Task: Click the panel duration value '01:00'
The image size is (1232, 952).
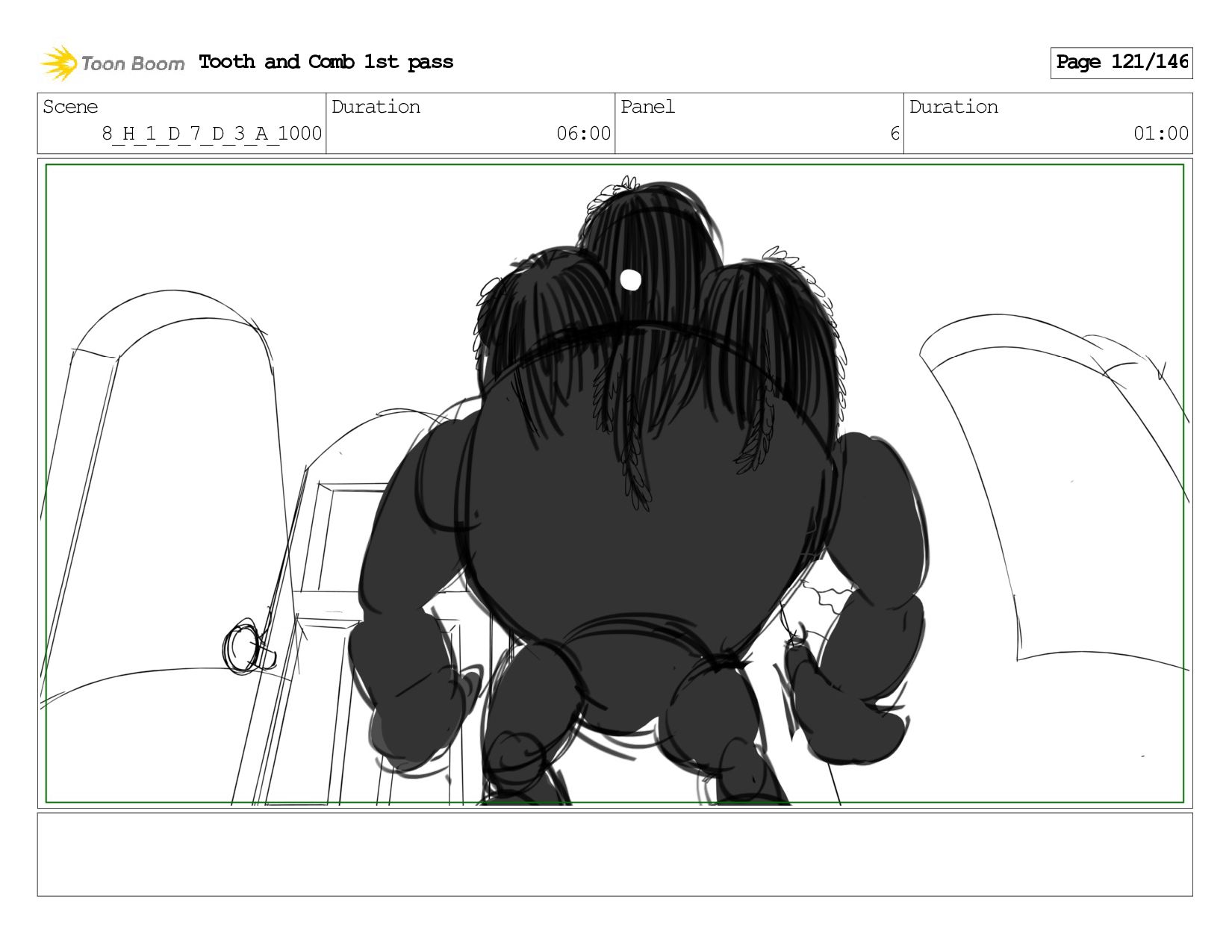Action: [1160, 134]
